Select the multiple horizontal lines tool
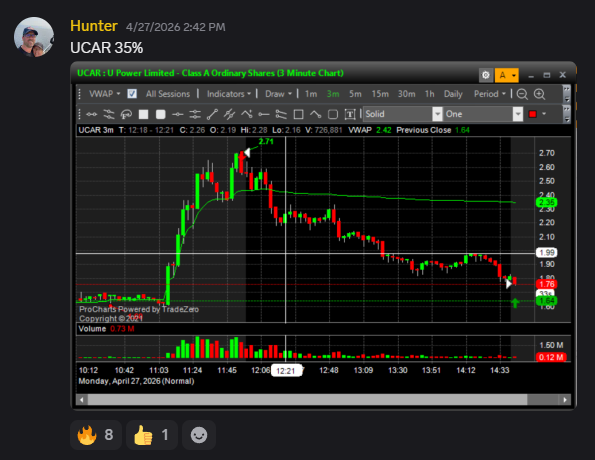595x460 pixels. coord(195,114)
